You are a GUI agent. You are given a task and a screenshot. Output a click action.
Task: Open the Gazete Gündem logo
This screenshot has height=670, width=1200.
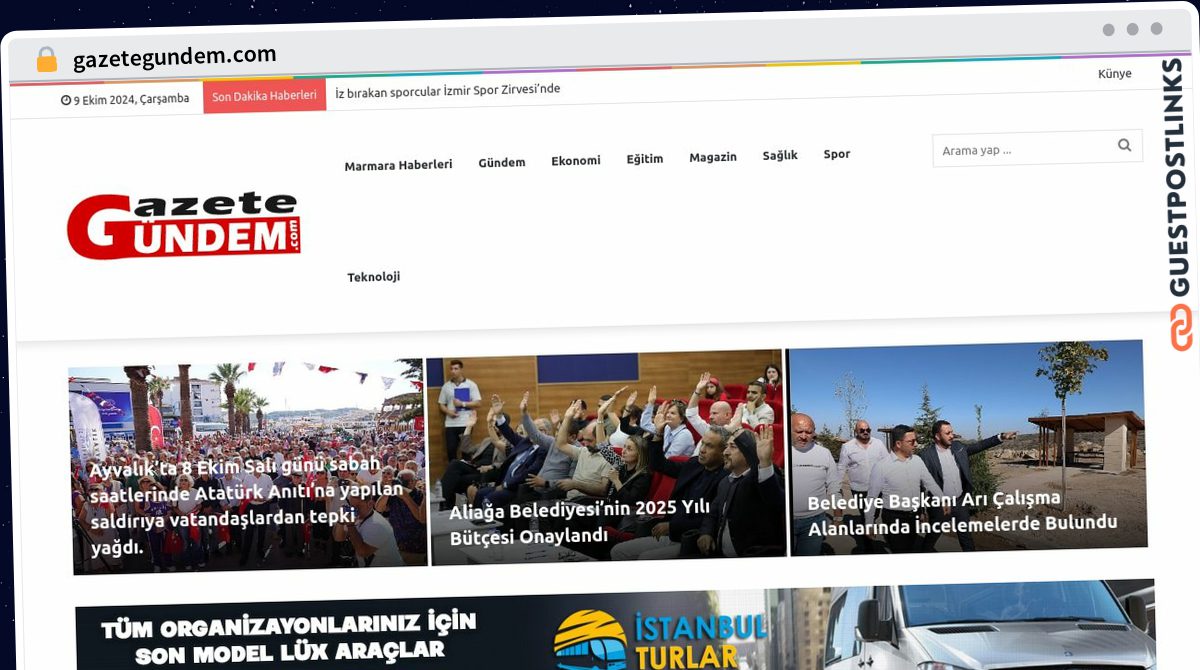click(x=184, y=225)
